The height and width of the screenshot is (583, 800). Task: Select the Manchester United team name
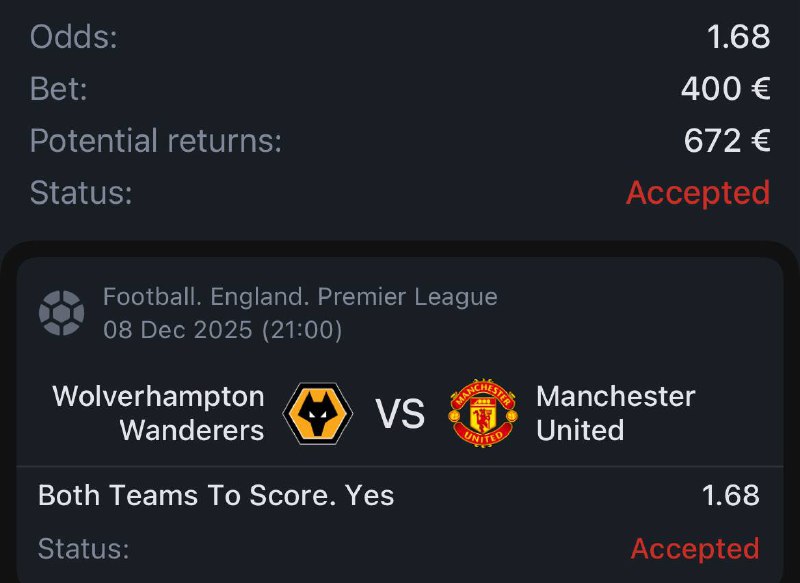(615, 413)
